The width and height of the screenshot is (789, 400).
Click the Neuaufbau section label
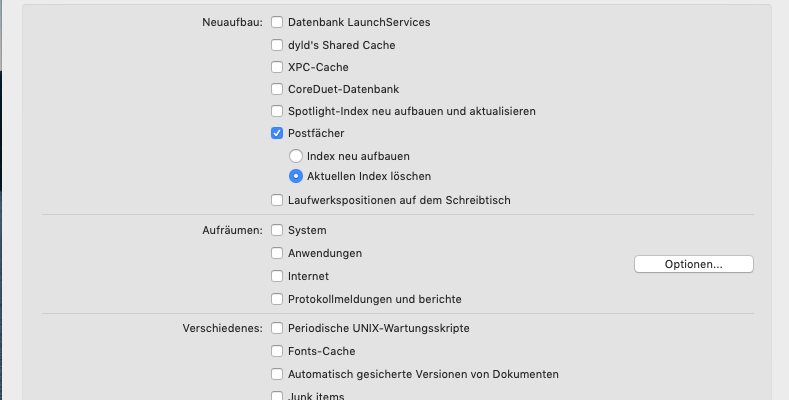232,22
